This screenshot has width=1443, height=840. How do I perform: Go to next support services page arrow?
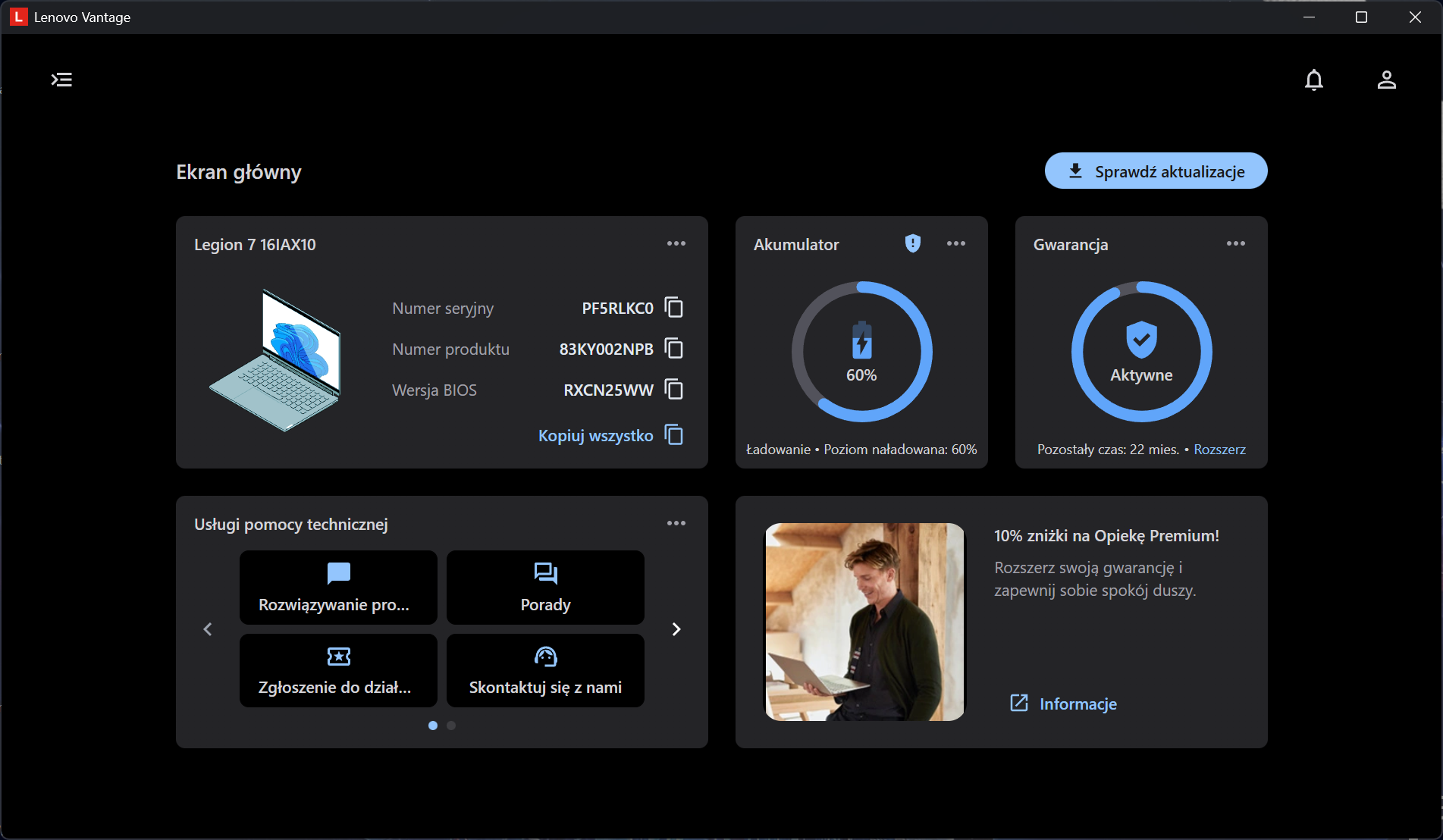(x=676, y=629)
